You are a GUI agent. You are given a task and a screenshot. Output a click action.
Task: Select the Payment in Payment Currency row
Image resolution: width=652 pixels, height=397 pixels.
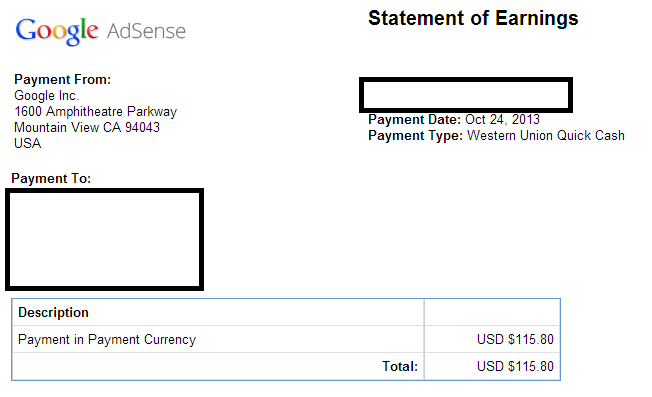[286, 339]
